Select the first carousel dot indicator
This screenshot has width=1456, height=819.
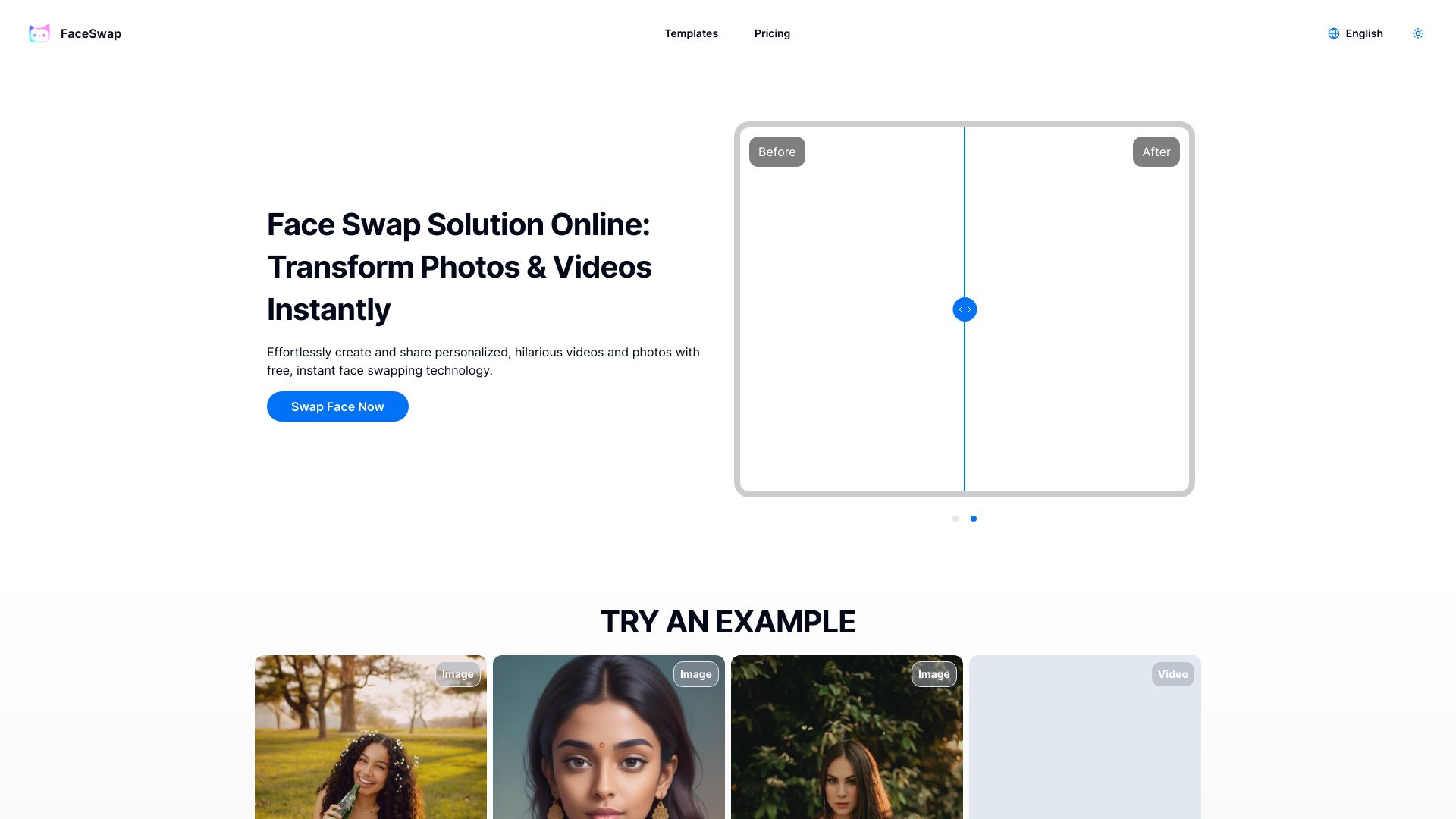(956, 518)
